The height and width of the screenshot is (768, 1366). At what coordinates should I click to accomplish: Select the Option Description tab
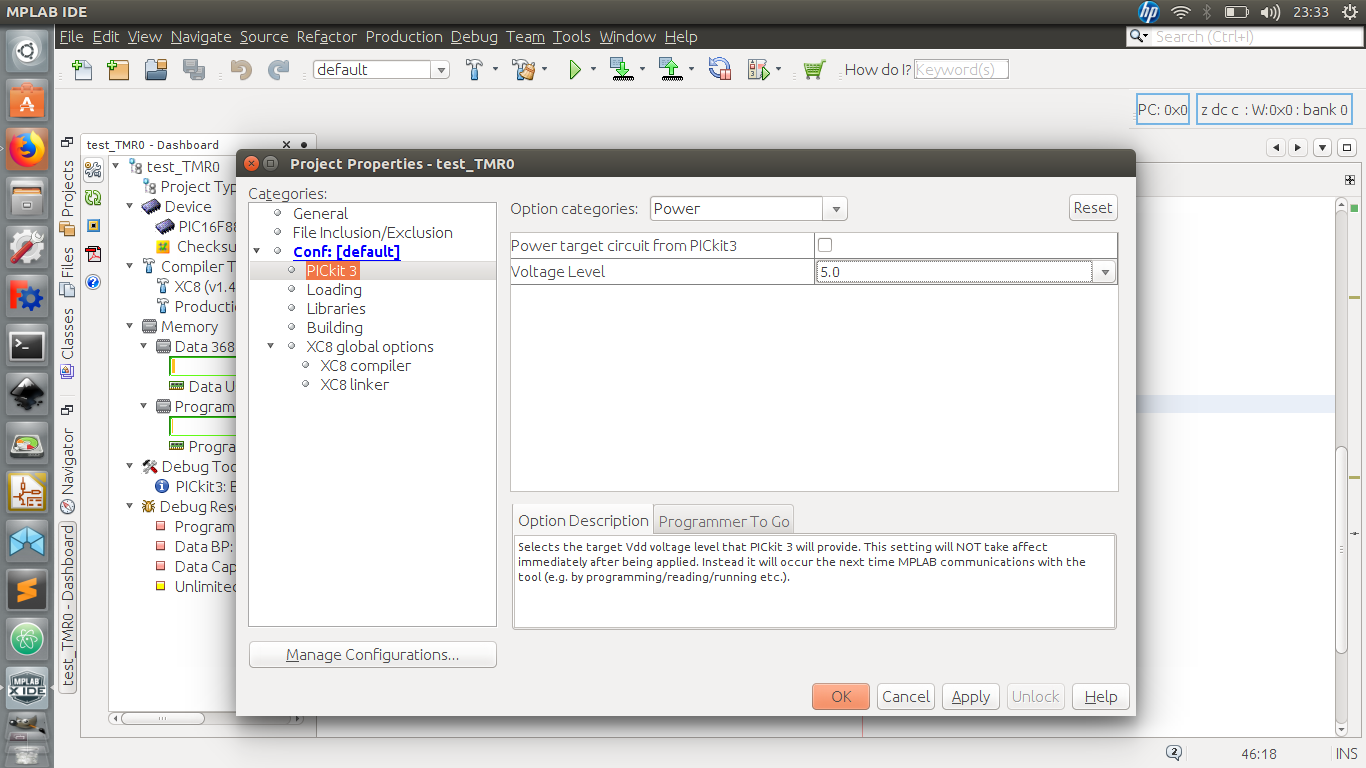(583, 520)
